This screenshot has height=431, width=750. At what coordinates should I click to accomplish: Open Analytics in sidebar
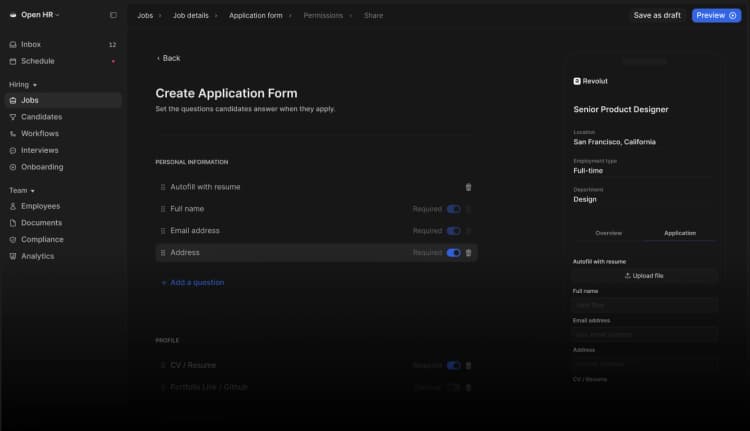63,257
